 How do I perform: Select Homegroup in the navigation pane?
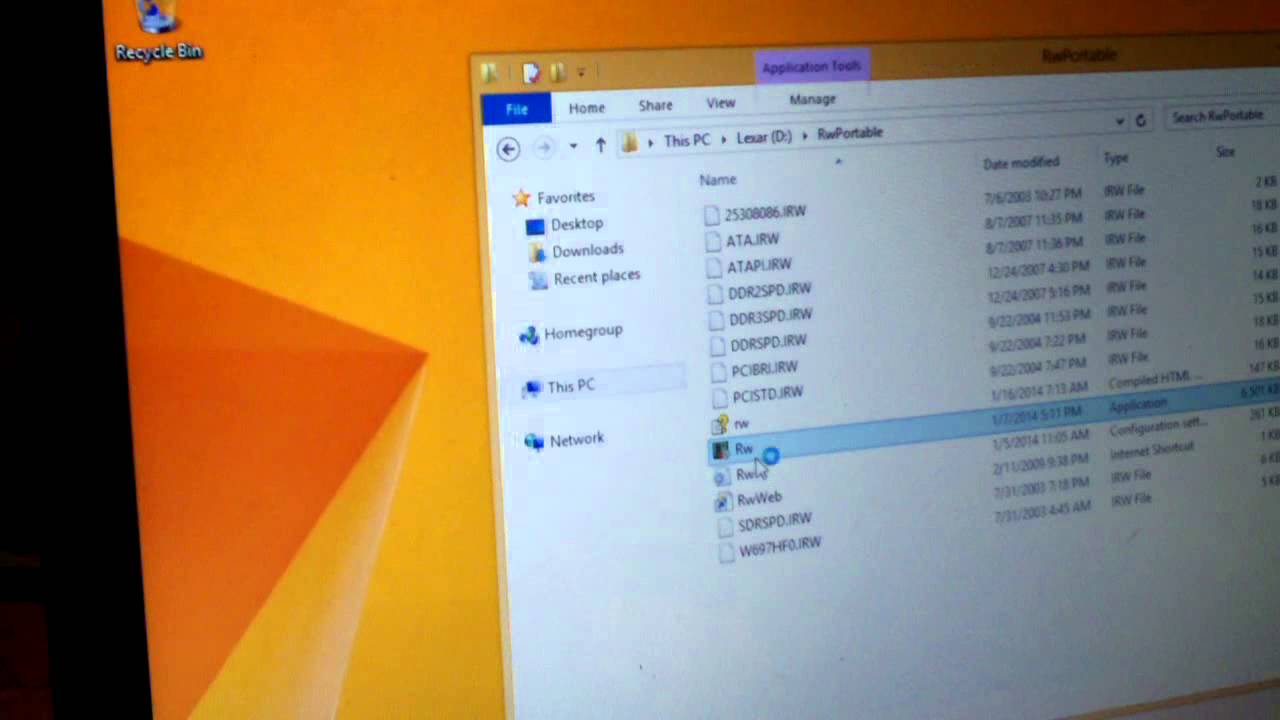(583, 331)
